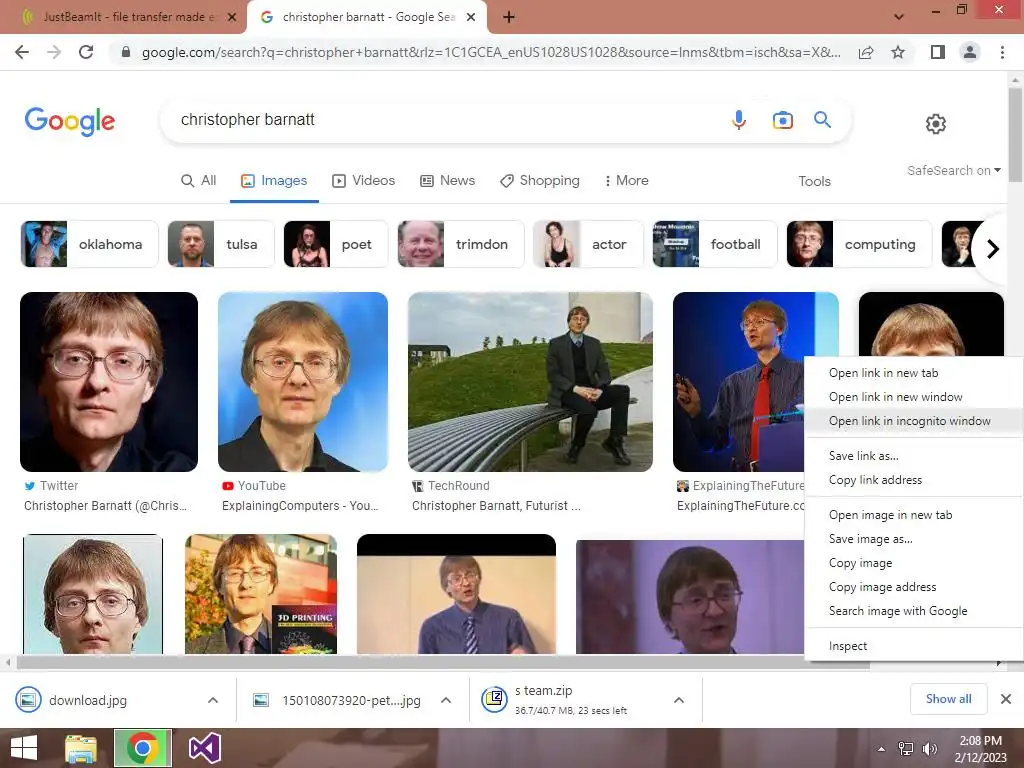Click the forward navigation arrow
Screen dimensions: 1024x768
coord(54,52)
